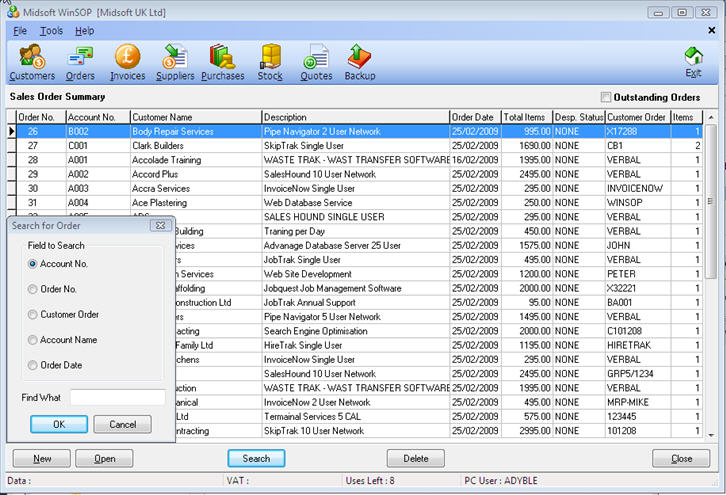726x495 pixels.
Task: Click the Search button
Action: pos(256,458)
